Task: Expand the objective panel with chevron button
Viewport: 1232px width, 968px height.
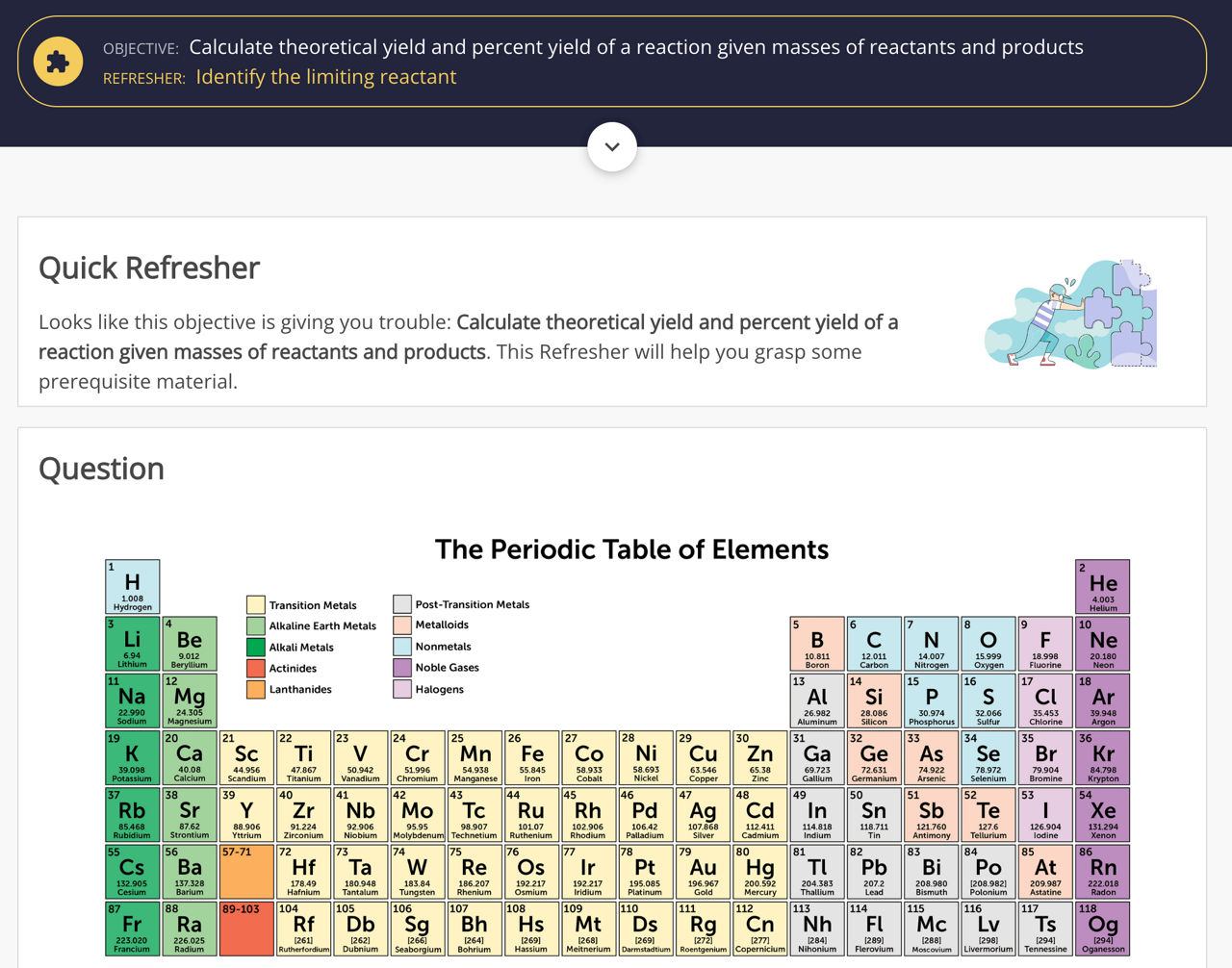Action: [x=612, y=147]
